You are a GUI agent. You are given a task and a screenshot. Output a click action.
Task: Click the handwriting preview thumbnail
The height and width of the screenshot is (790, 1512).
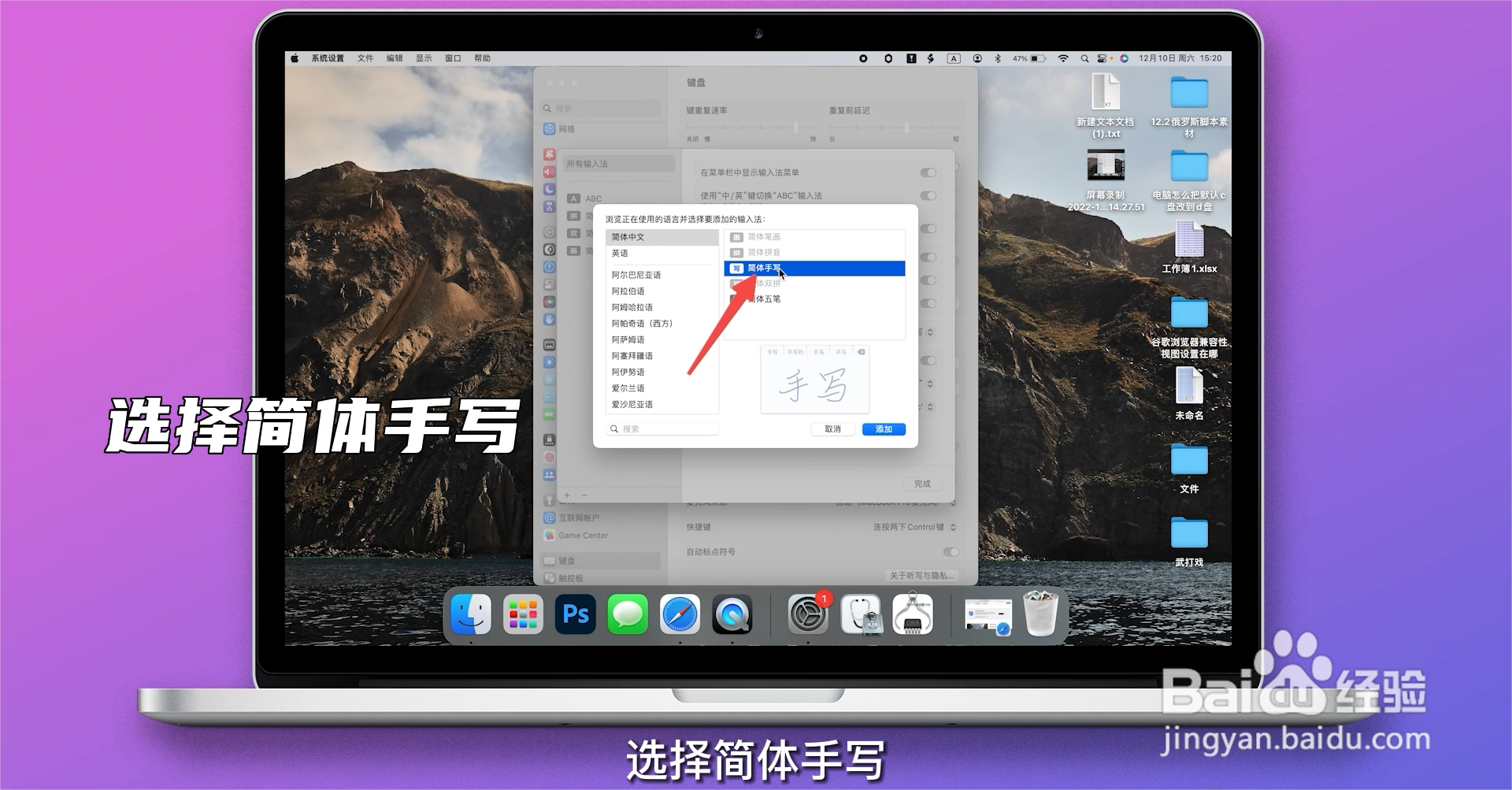[x=814, y=380]
